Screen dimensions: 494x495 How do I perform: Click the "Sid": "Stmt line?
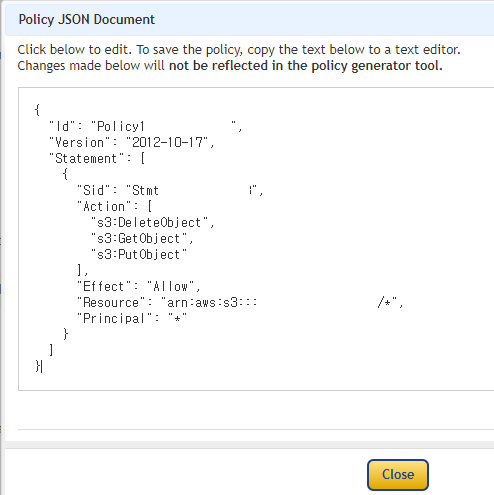click(170, 191)
